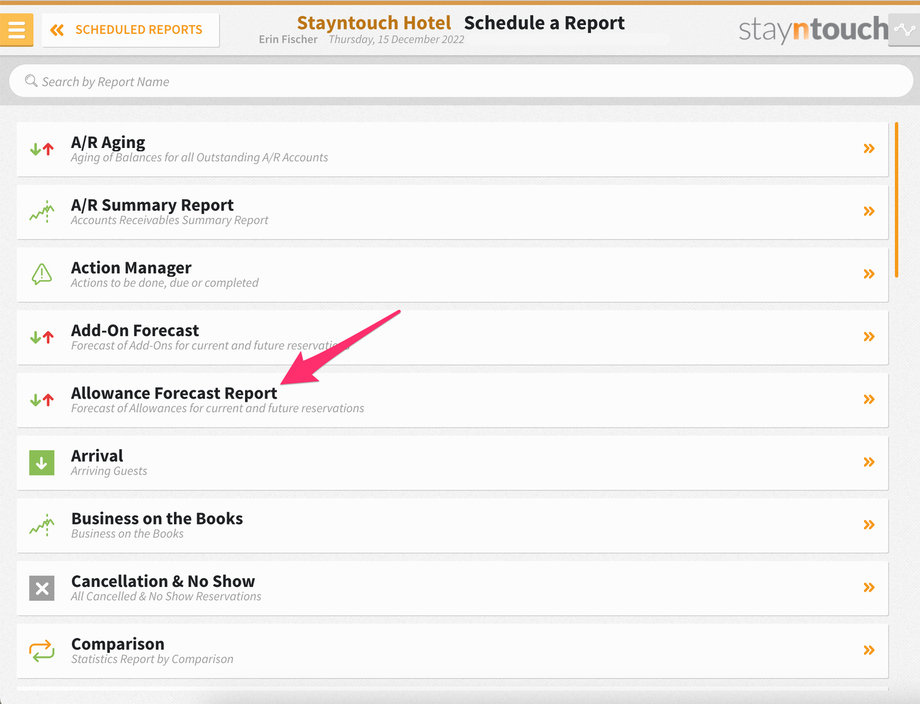Viewport: 920px width, 704px height.
Task: Click 'Aging of Balances' description text
Action: 199,157
